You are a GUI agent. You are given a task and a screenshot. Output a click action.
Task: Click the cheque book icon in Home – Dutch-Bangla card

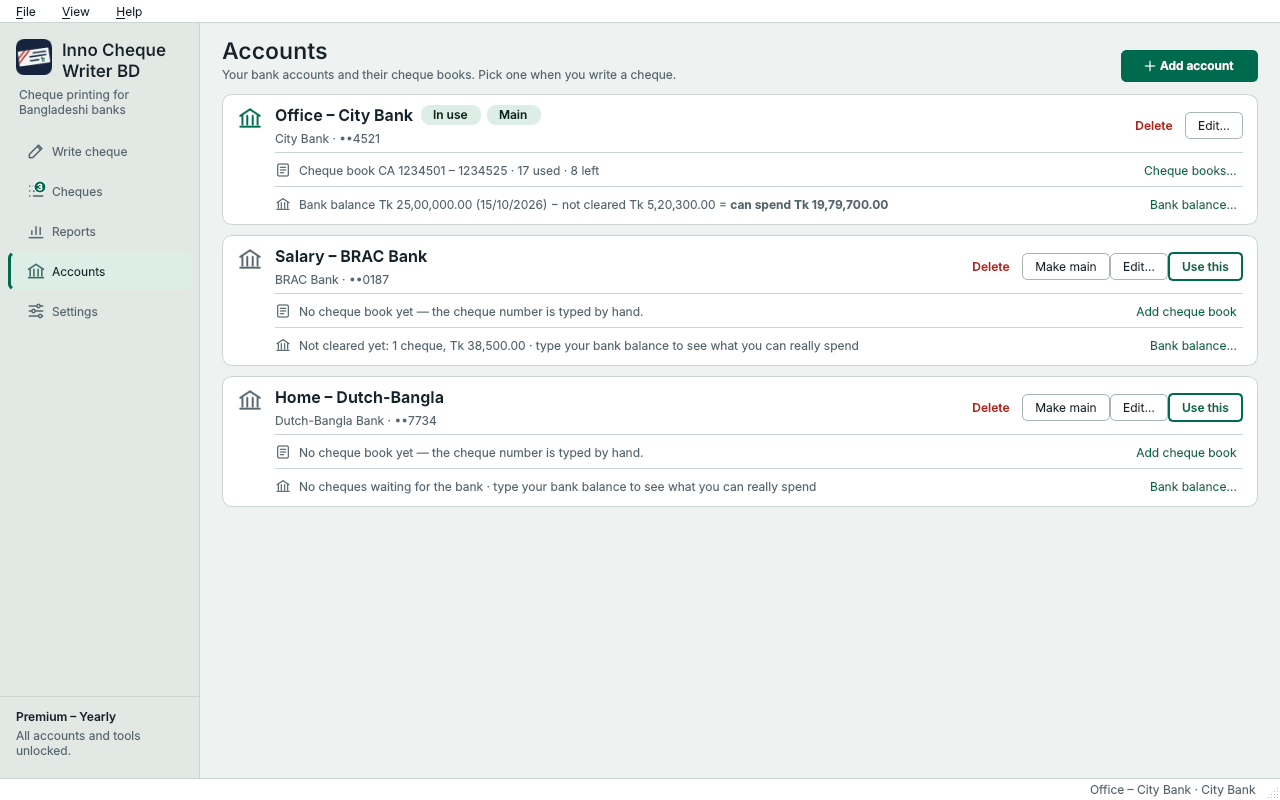(x=283, y=453)
